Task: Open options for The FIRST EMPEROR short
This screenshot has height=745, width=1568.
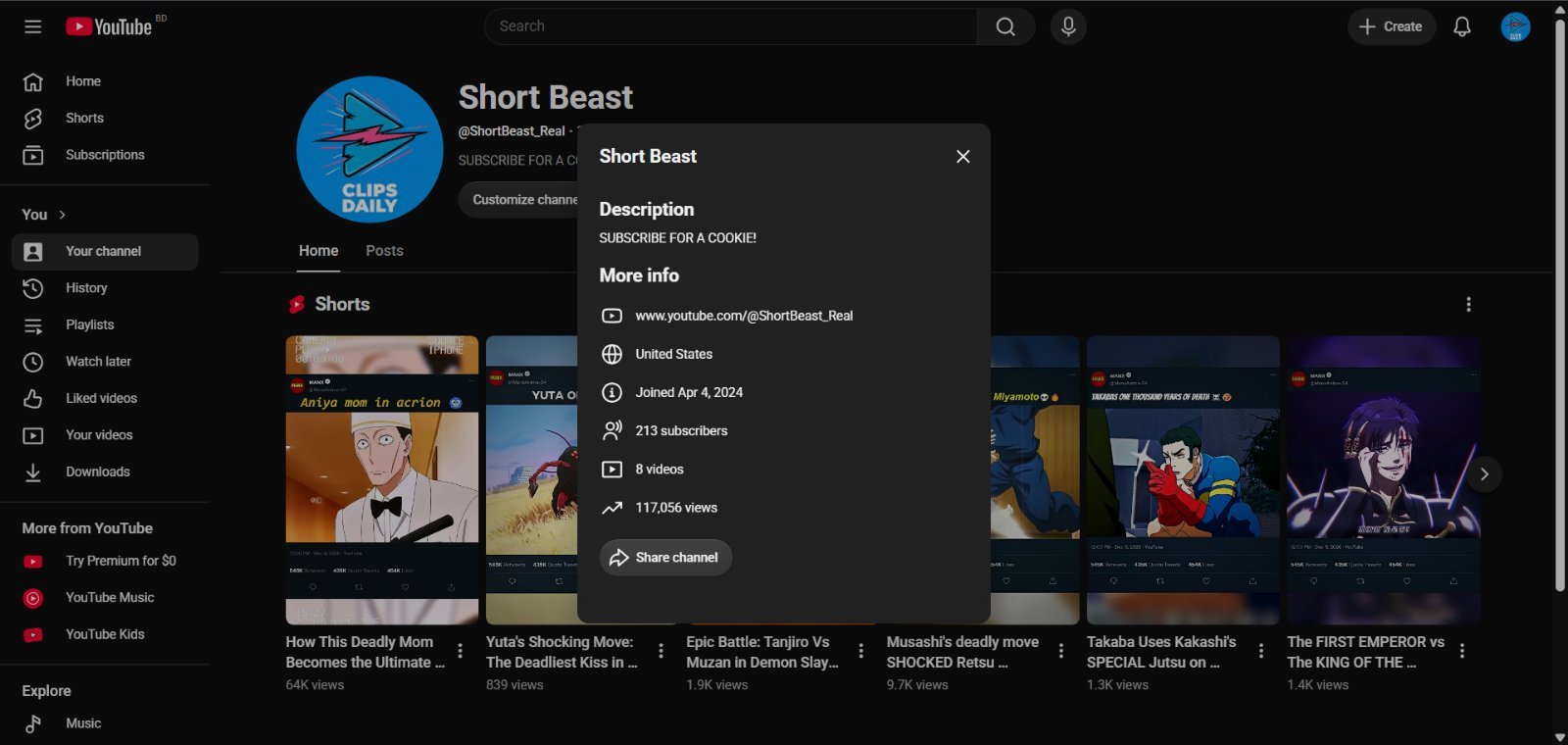Action: [x=1462, y=651]
